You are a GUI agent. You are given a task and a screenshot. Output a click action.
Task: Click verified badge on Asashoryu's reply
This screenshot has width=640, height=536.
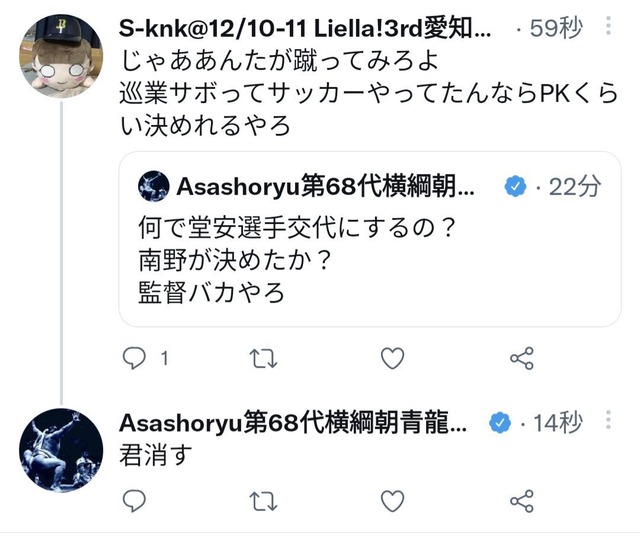click(500, 423)
